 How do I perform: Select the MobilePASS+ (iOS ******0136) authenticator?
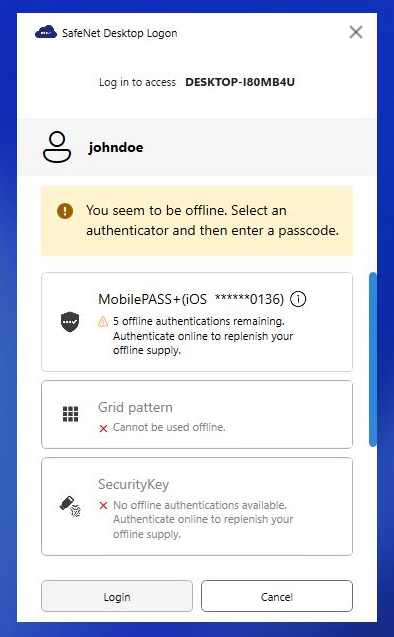197,322
